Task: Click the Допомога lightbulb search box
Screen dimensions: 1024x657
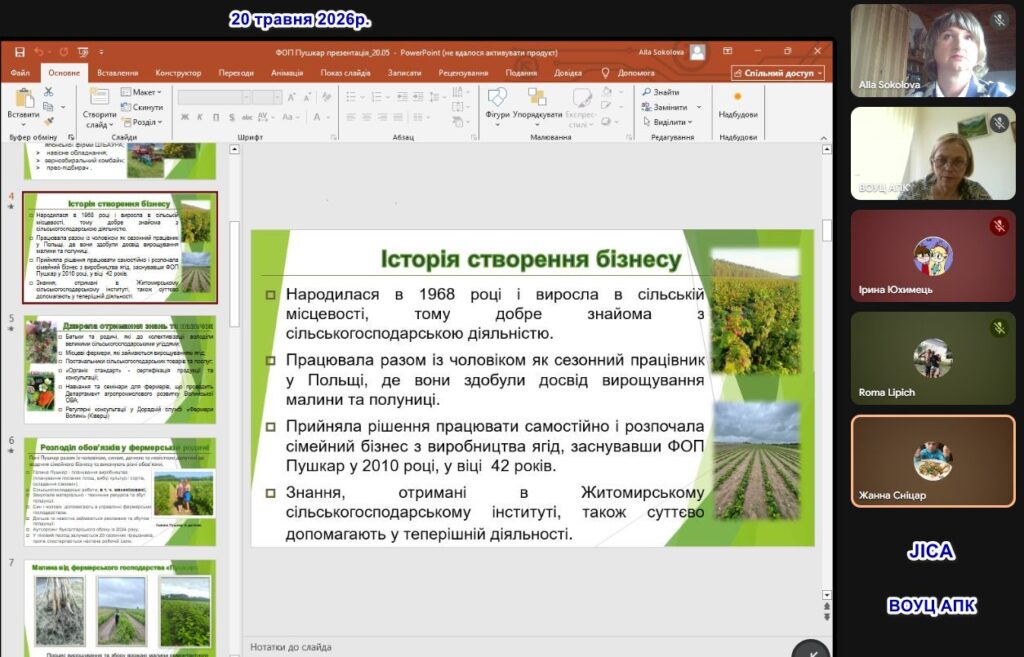Action: coord(628,73)
